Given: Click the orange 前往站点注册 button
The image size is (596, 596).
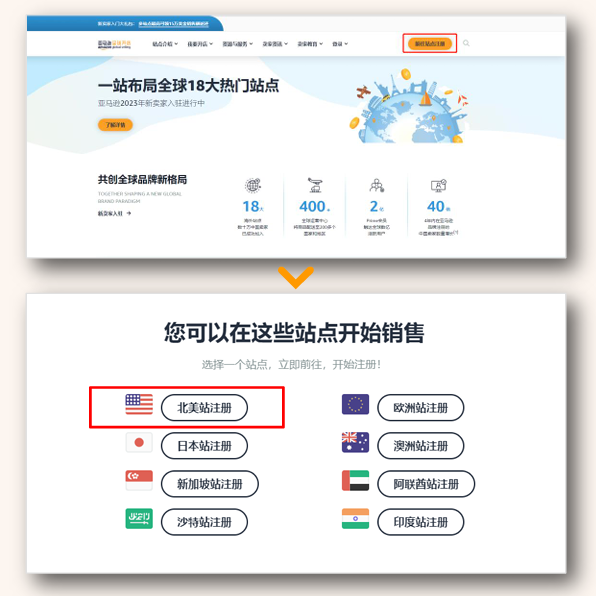Looking at the screenshot, I should point(430,44).
